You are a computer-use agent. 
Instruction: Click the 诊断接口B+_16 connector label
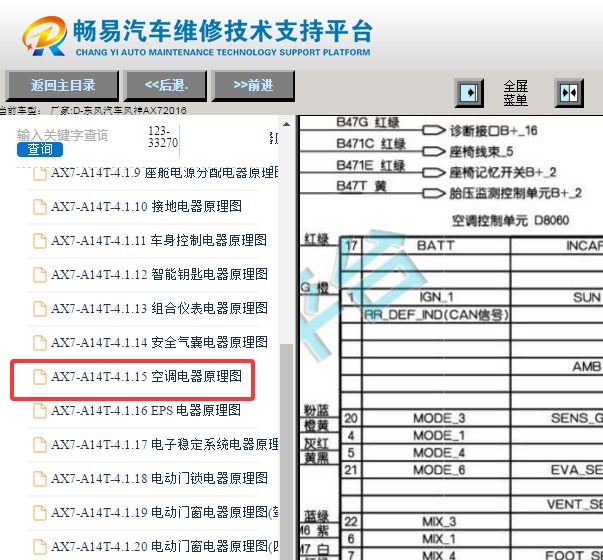[x=493, y=131]
